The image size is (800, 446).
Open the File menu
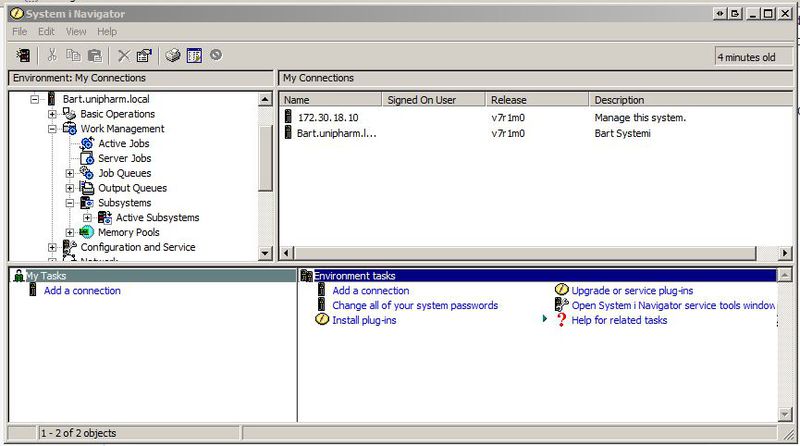19,32
